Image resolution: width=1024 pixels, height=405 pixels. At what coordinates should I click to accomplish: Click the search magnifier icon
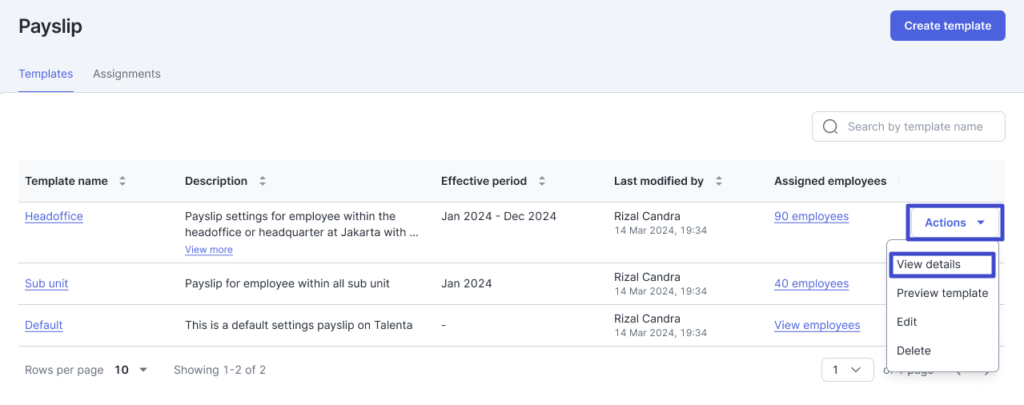830,127
